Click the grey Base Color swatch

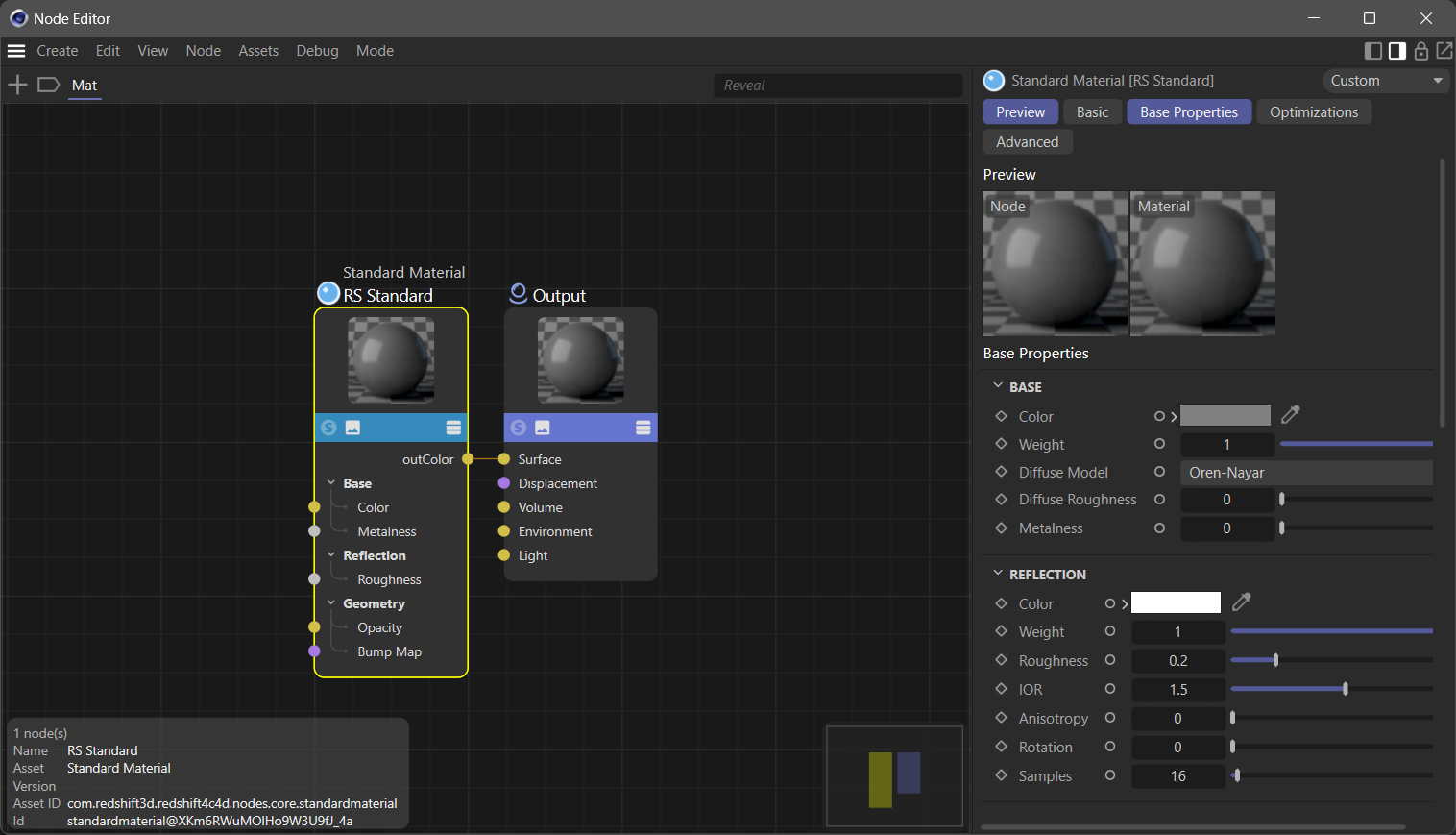coord(1225,415)
